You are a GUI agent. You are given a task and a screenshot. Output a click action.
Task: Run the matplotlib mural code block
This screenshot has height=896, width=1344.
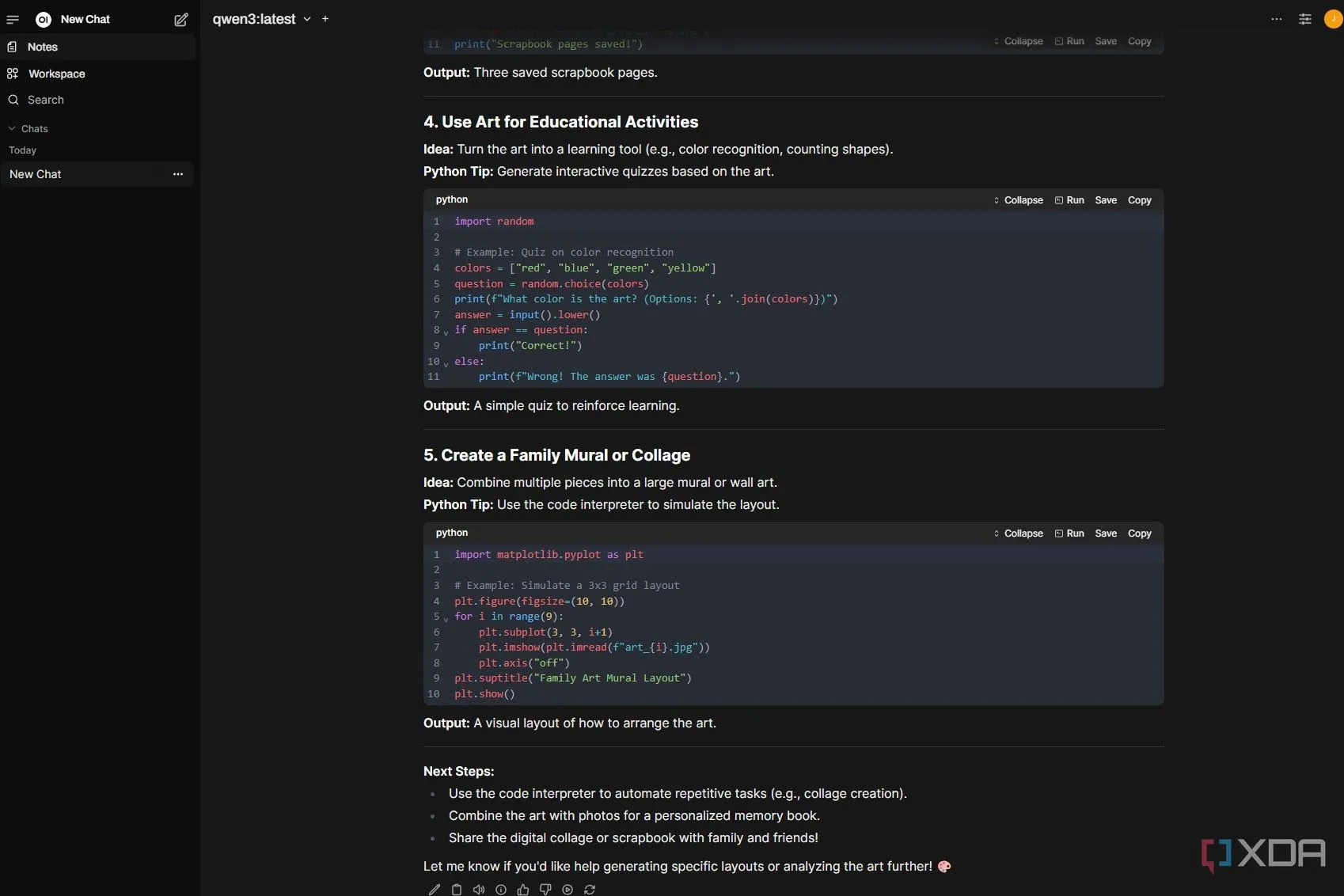[1069, 533]
